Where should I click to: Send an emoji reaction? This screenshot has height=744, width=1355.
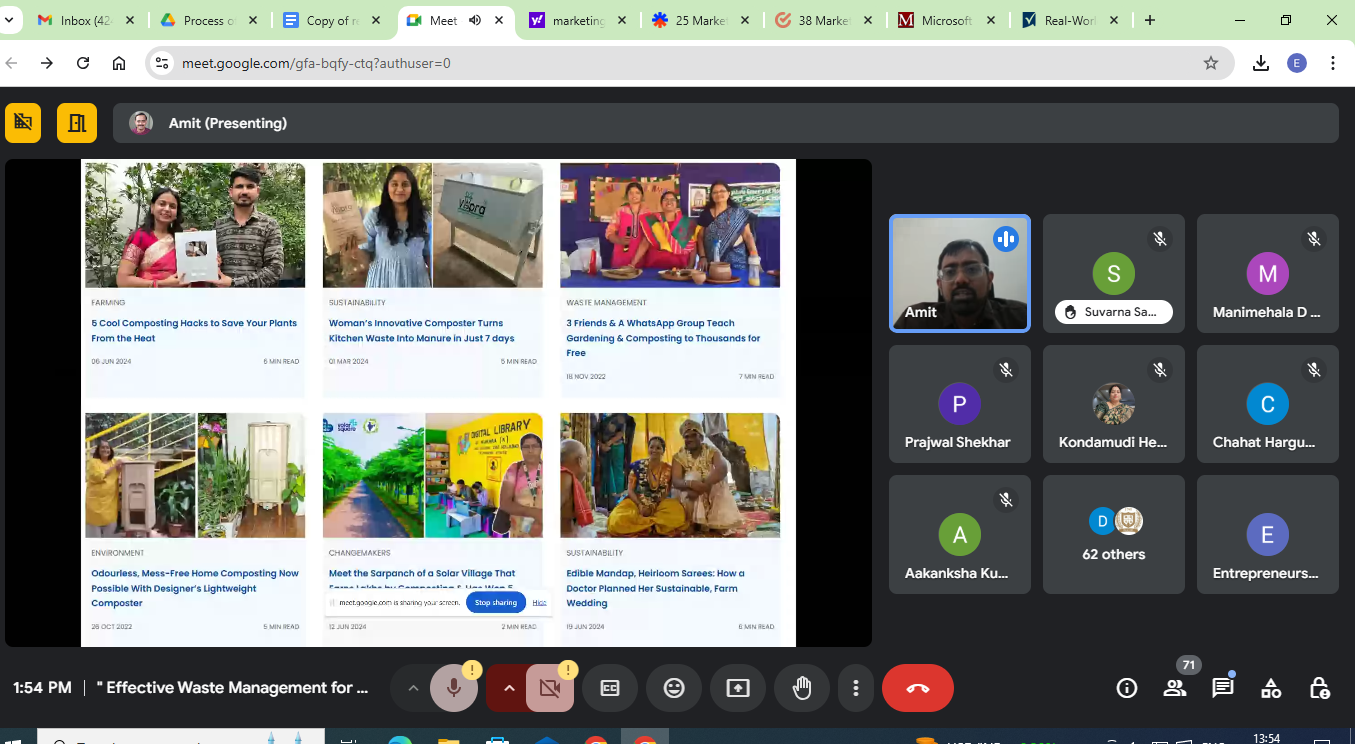point(674,688)
